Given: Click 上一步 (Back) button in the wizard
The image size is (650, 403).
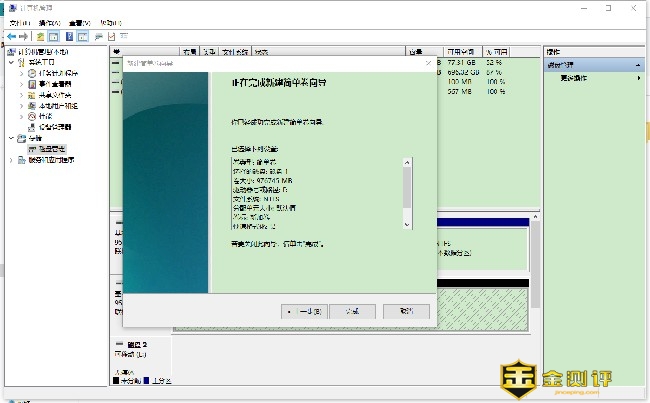Looking at the screenshot, I should pos(302,311).
